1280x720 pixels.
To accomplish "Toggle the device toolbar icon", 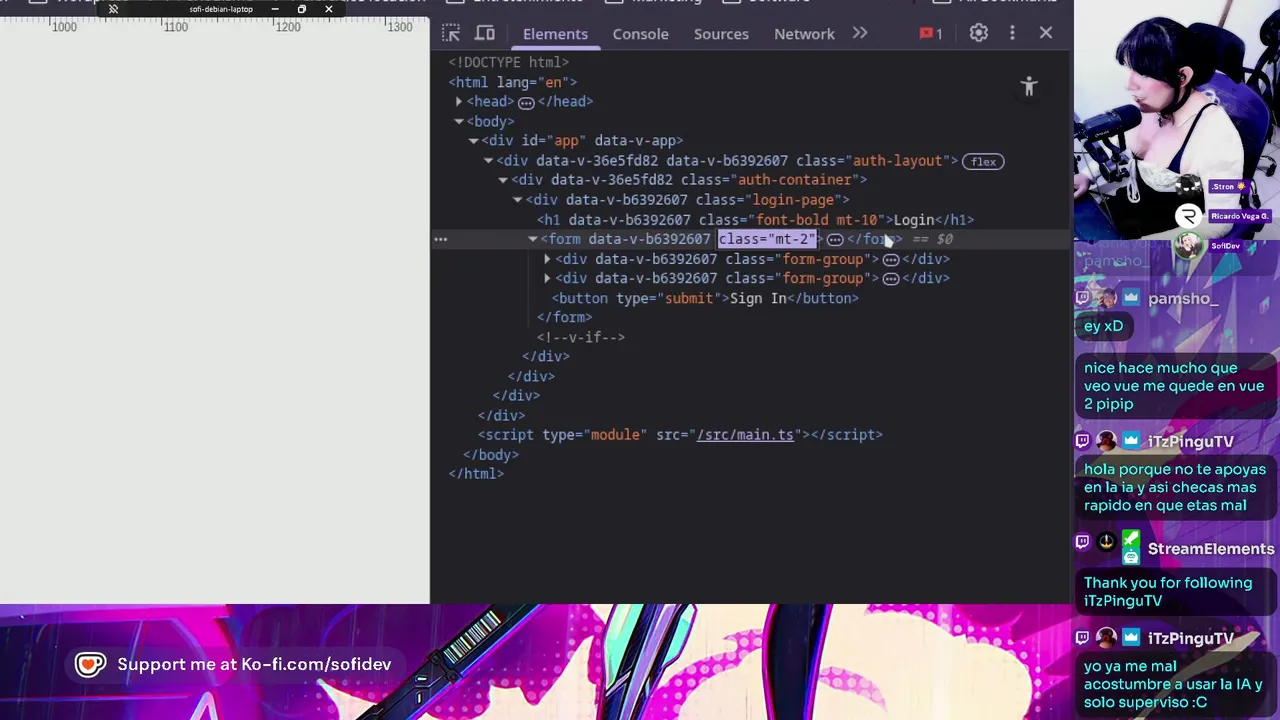I will coord(485,34).
